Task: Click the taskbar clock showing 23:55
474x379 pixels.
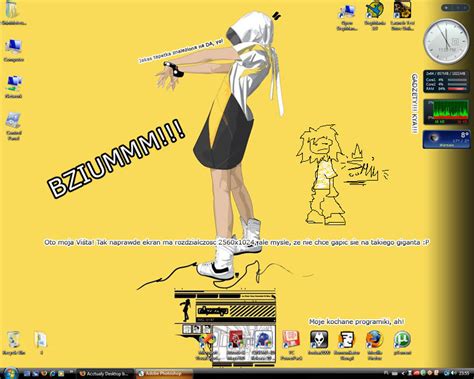Action: click(x=464, y=373)
